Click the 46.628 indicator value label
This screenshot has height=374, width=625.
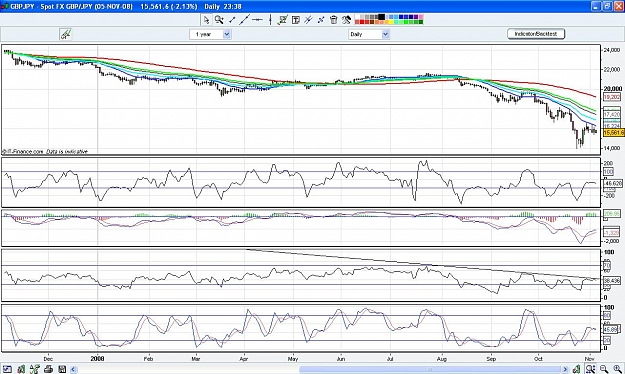[613, 183]
